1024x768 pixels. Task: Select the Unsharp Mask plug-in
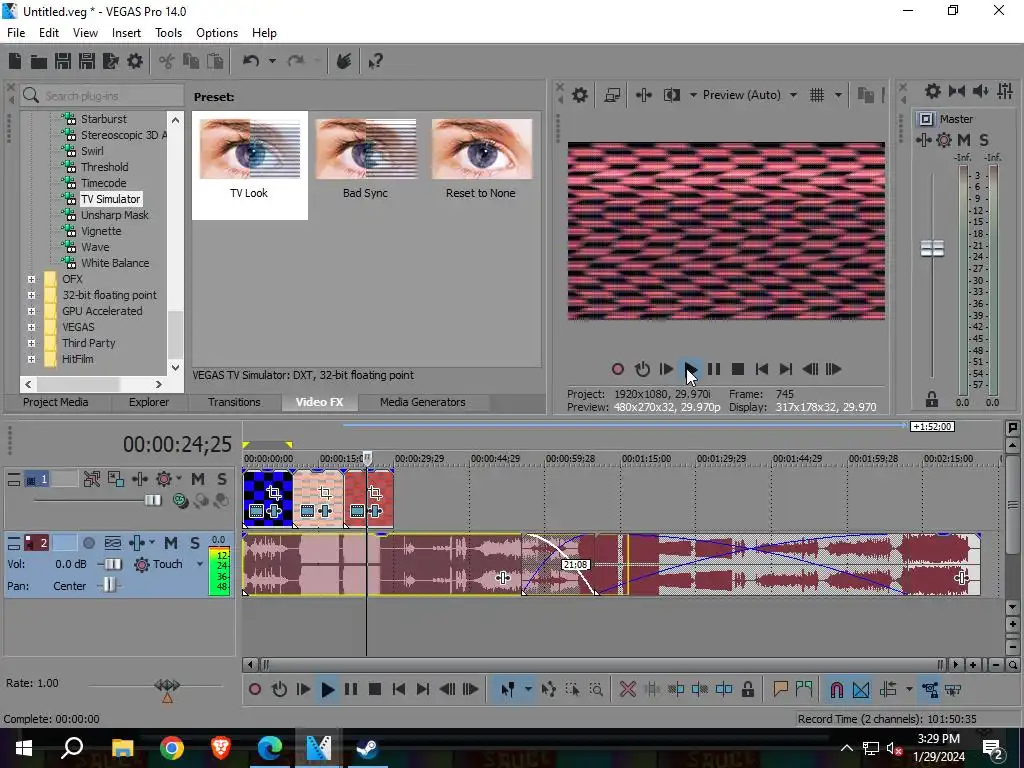click(114, 215)
